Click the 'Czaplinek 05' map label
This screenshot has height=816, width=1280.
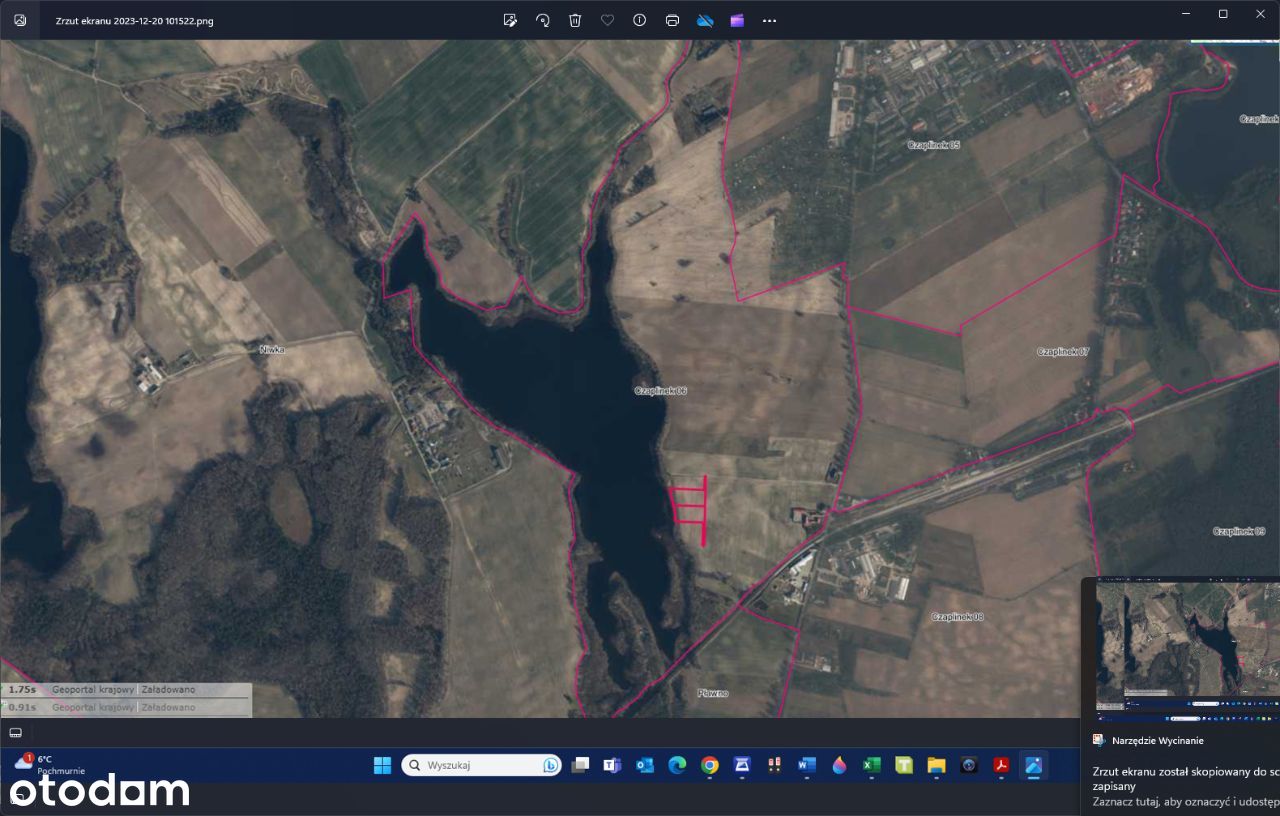[x=933, y=145]
